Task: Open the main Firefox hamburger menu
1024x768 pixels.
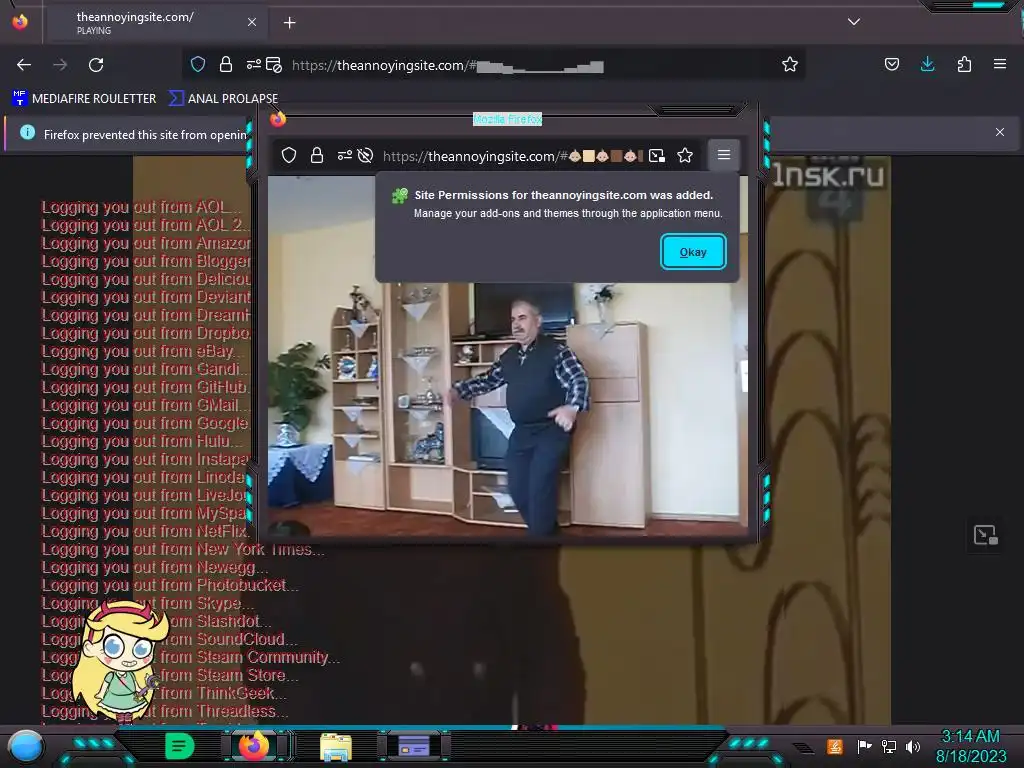Action: tap(1000, 64)
